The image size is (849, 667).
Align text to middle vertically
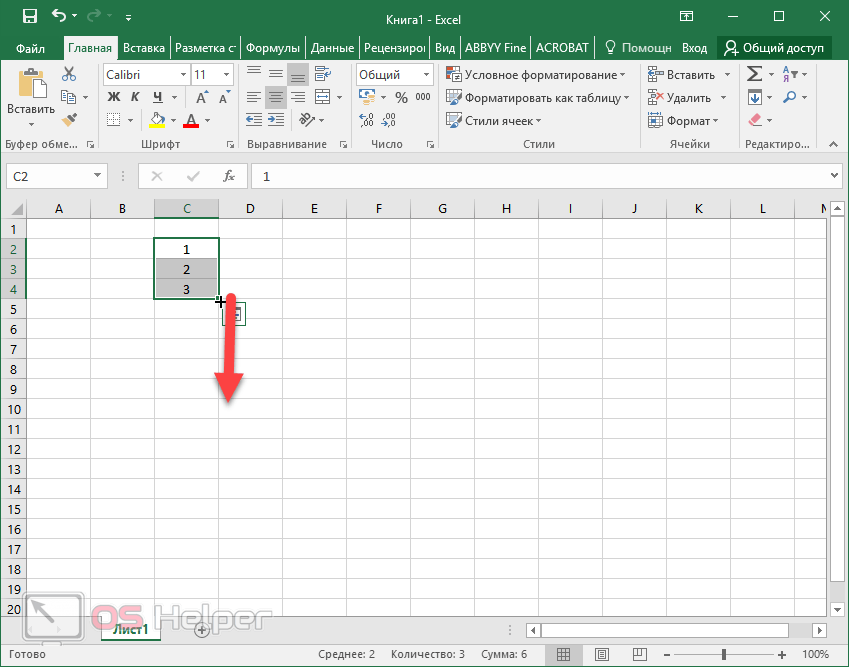point(276,74)
